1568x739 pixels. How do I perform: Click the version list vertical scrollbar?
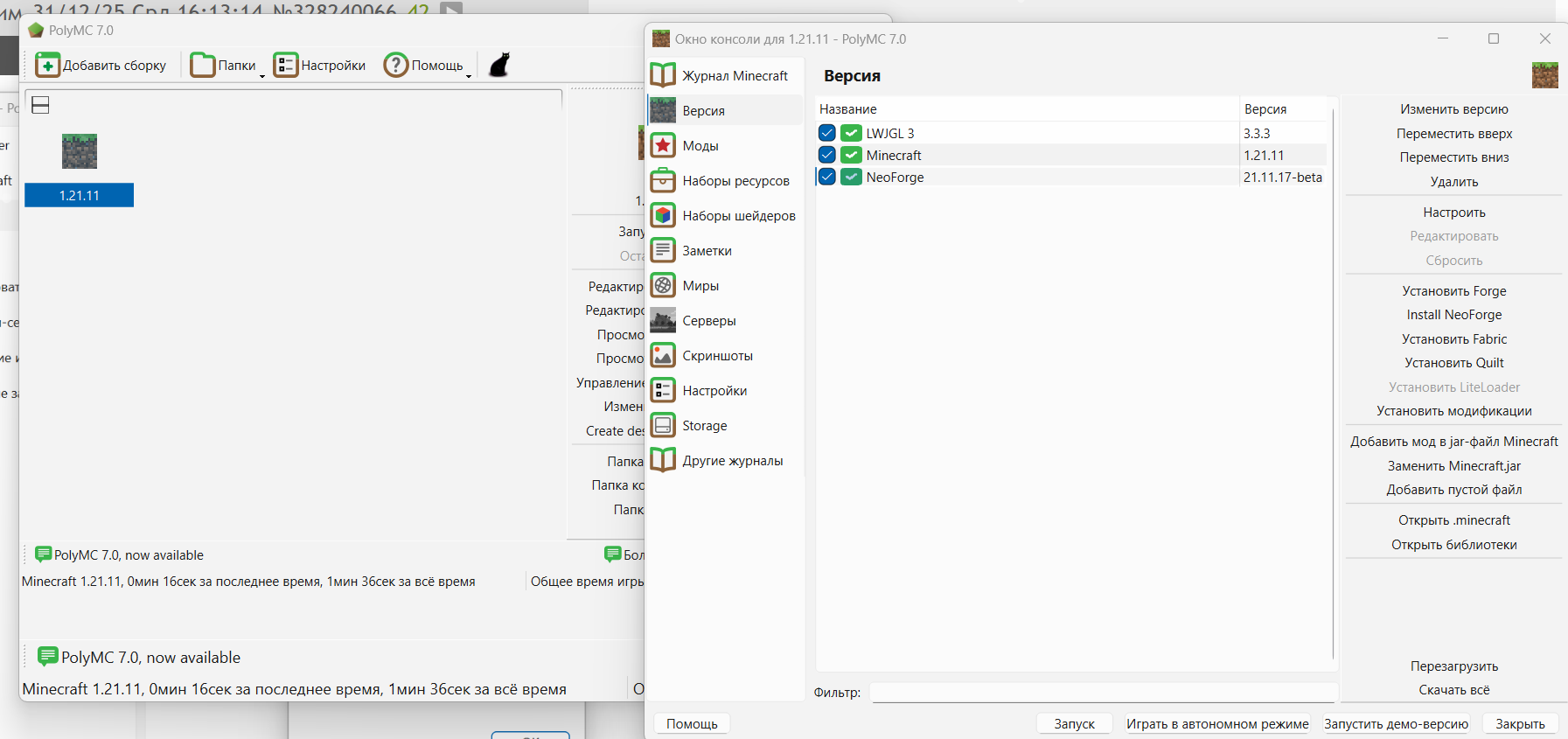[x=1333, y=383]
